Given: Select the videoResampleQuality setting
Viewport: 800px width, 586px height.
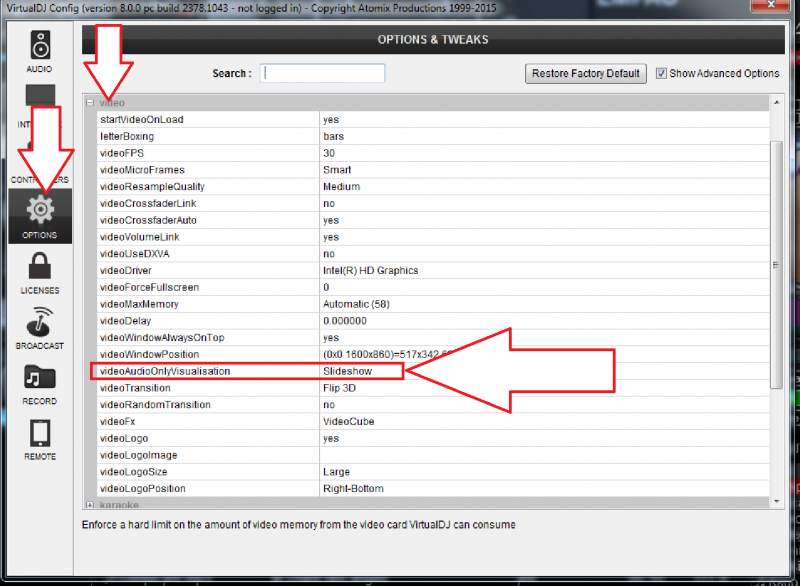Looking at the screenshot, I should click(x=152, y=187).
